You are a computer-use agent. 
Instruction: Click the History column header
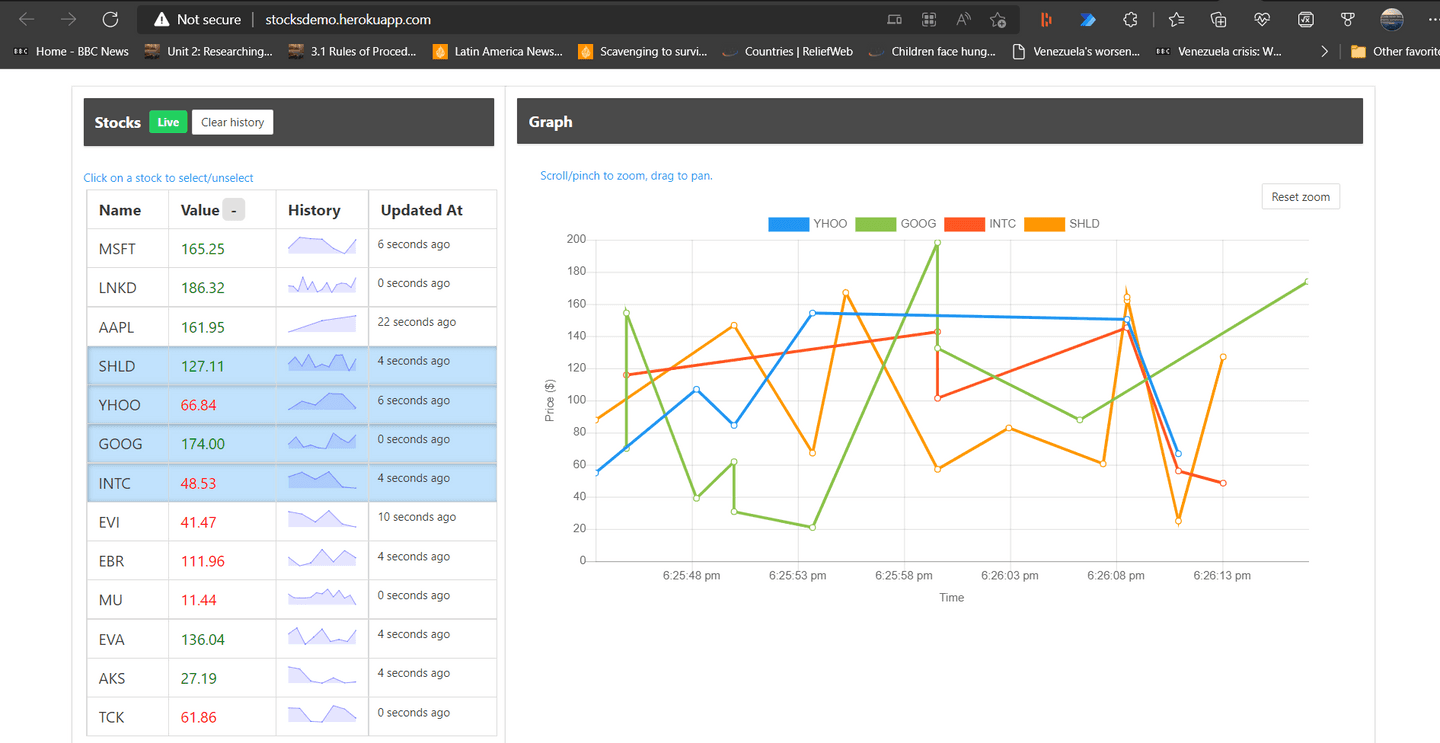point(314,210)
